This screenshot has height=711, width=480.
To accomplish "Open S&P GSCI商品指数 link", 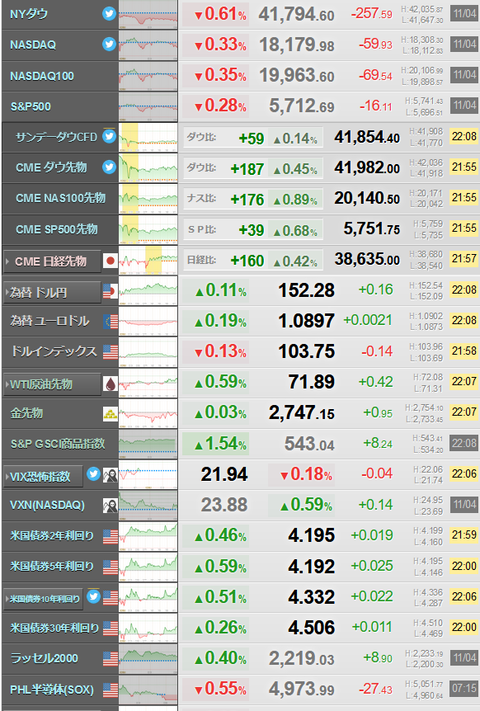I will [58, 443].
